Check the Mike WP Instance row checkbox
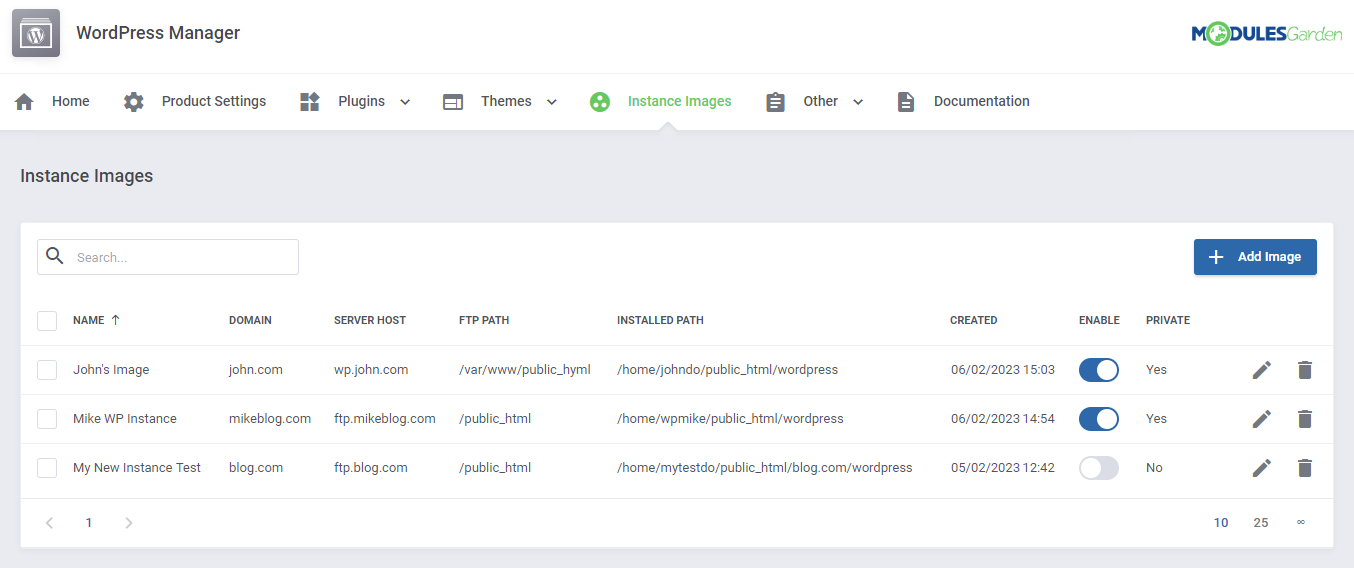 pyautogui.click(x=47, y=419)
